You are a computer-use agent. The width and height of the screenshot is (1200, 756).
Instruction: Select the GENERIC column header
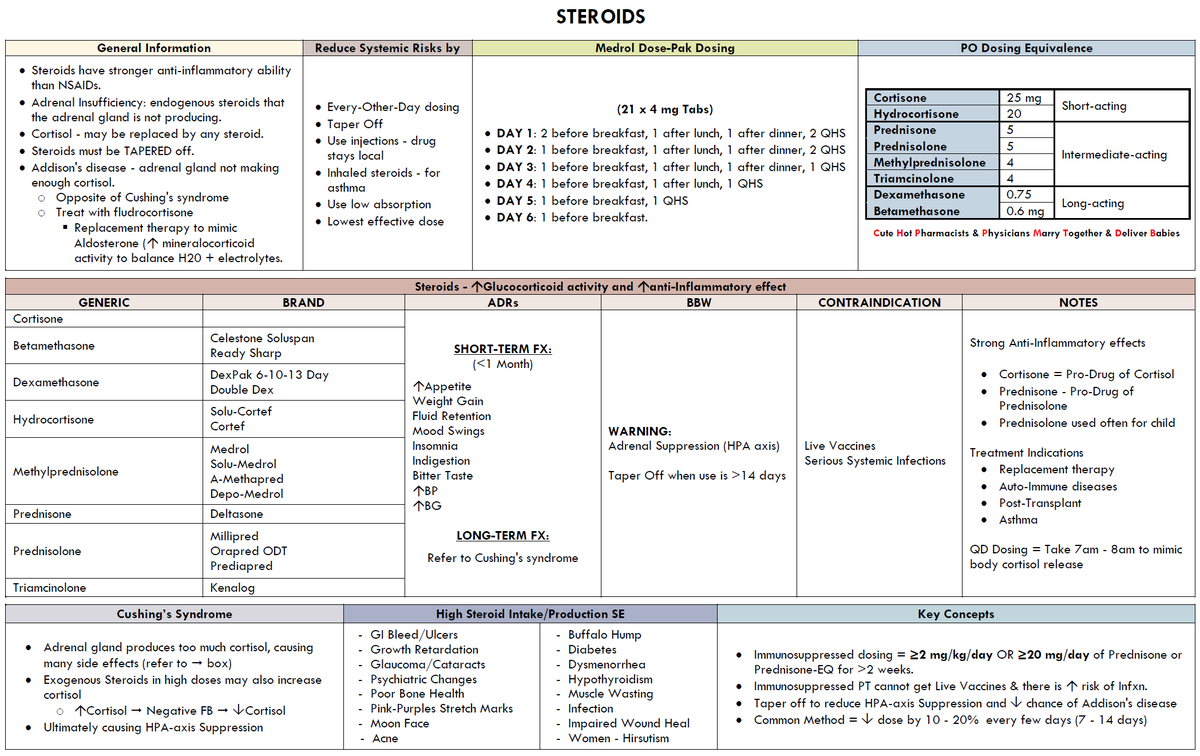[104, 302]
